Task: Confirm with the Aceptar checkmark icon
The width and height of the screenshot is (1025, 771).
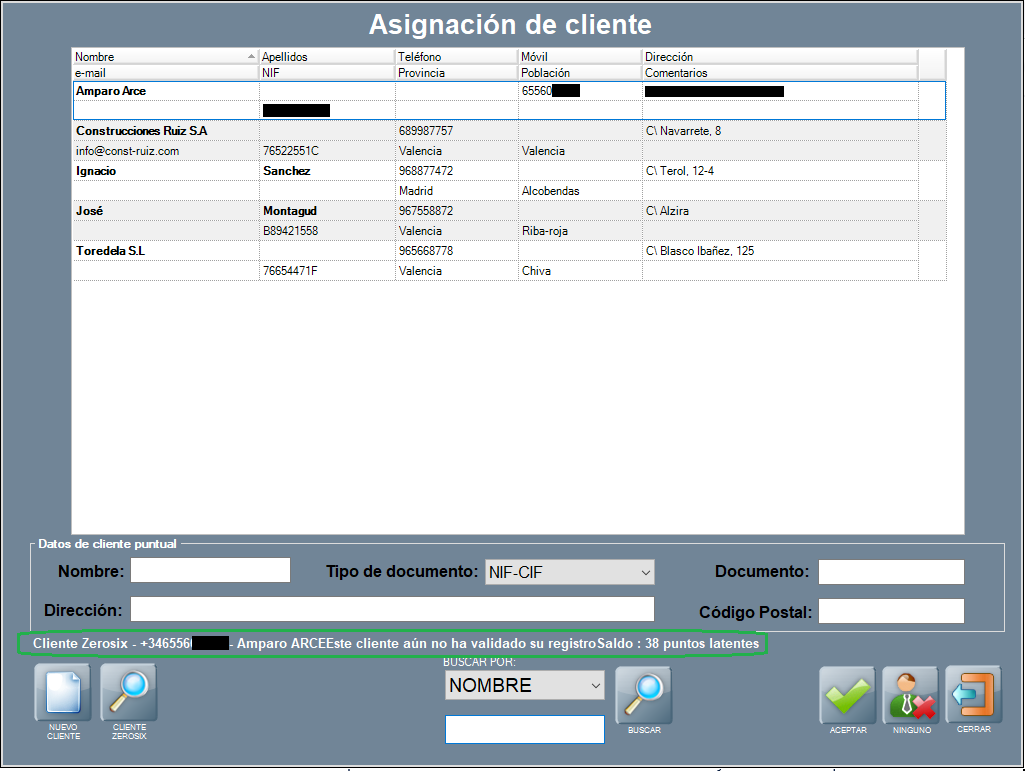Action: pyautogui.click(x=848, y=695)
